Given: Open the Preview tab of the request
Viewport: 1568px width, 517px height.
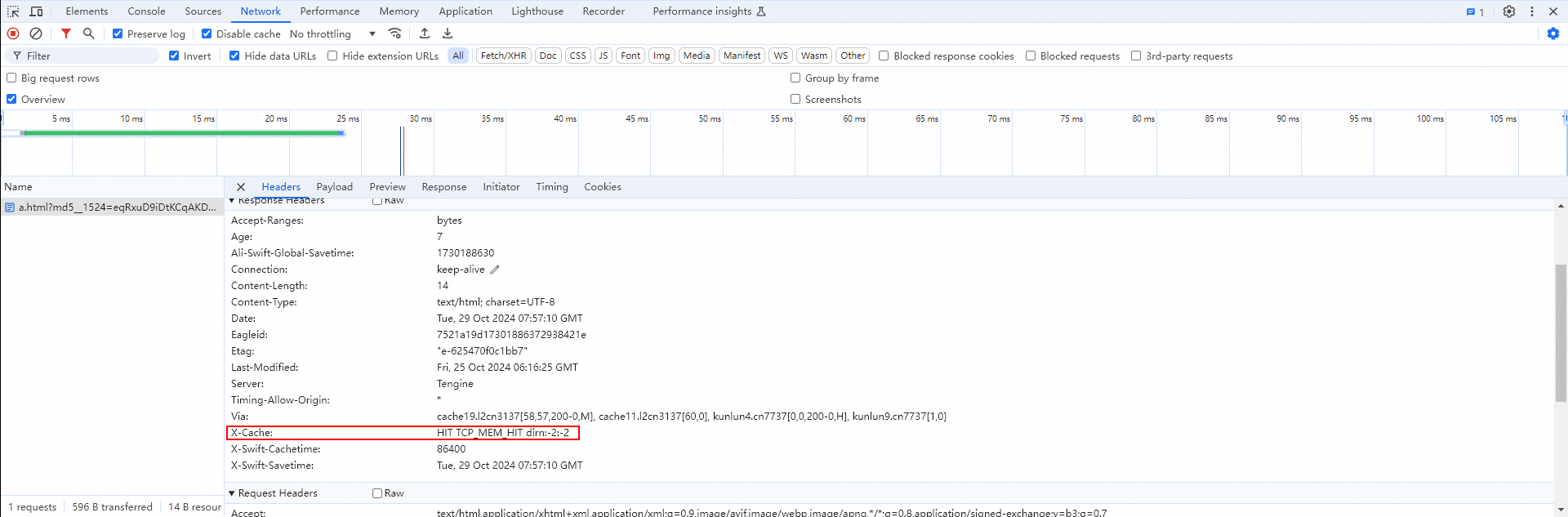Looking at the screenshot, I should (388, 187).
